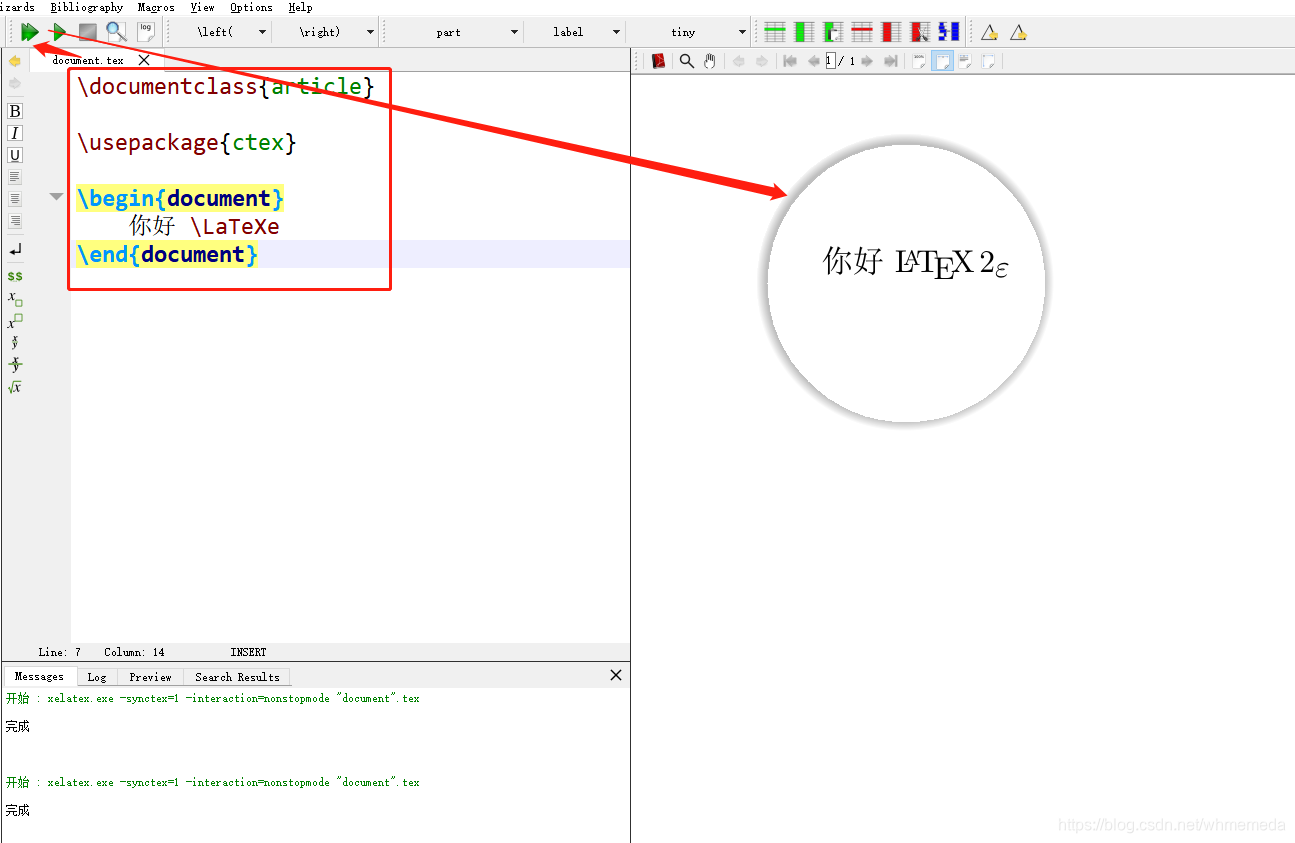1295x843 pixels.
Task: Select the PDF viewer magnifier tool
Action: coord(687,61)
